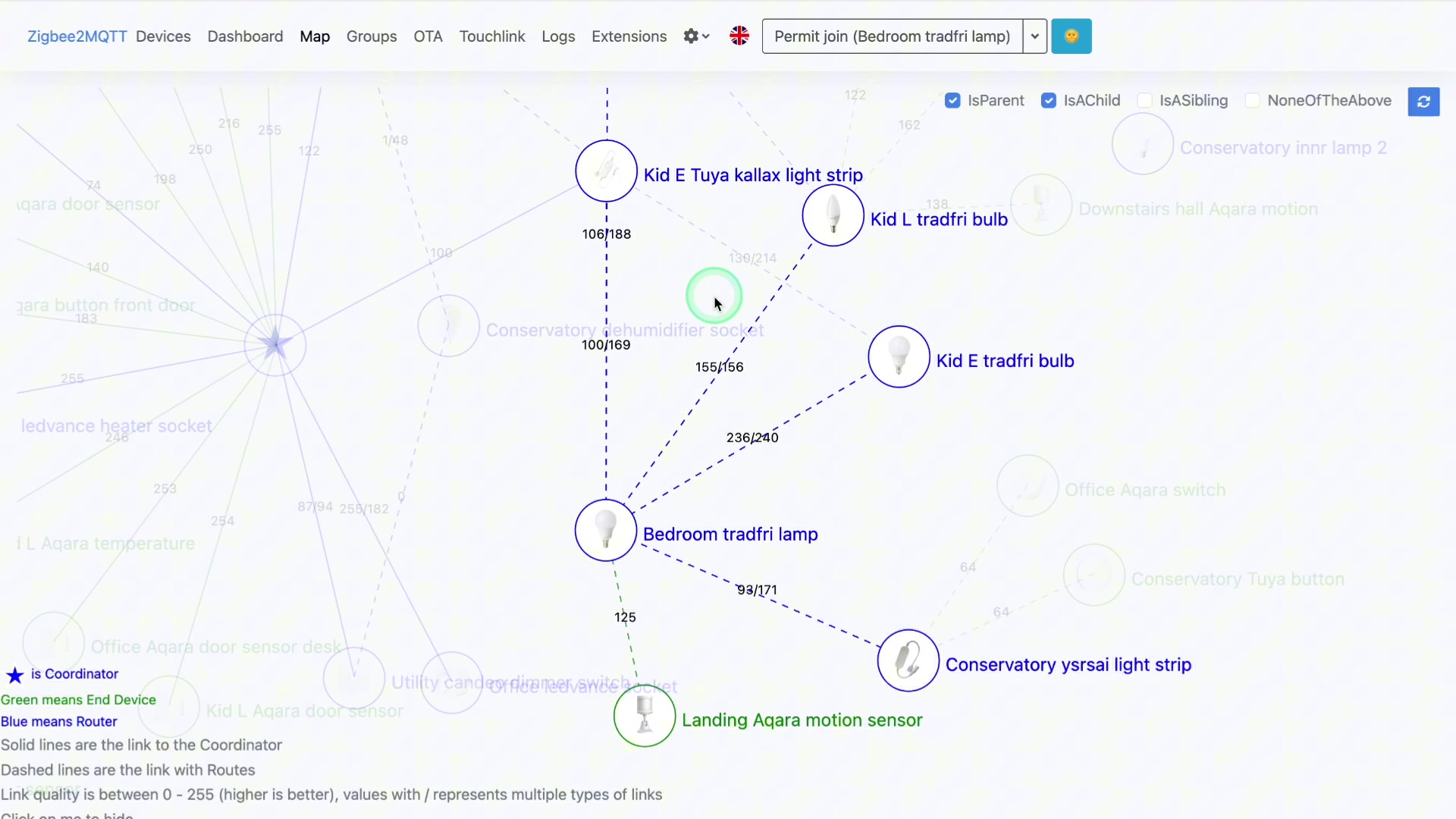Screen dimensions: 1456x819
Task: Open the settings gear dropdown
Action: pos(695,36)
